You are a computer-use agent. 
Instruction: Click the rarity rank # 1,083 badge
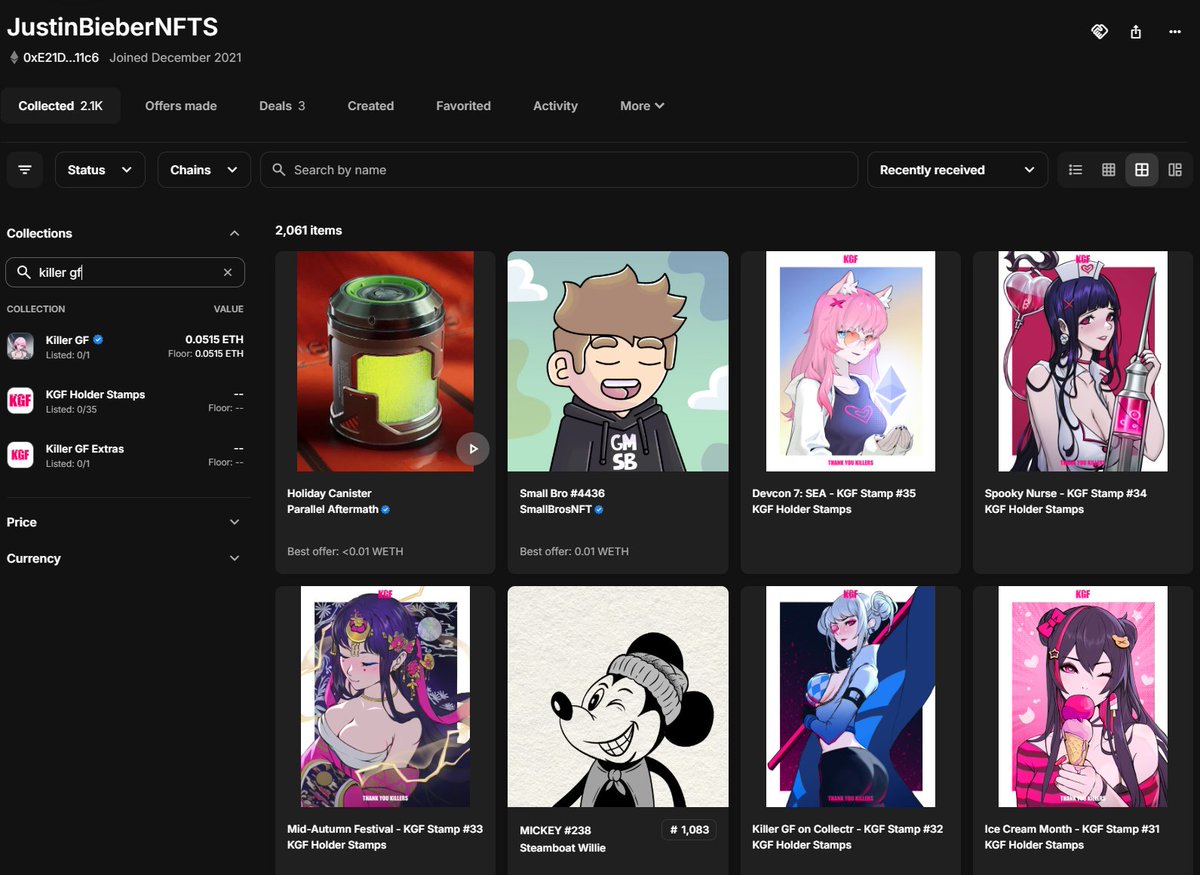pyautogui.click(x=689, y=829)
